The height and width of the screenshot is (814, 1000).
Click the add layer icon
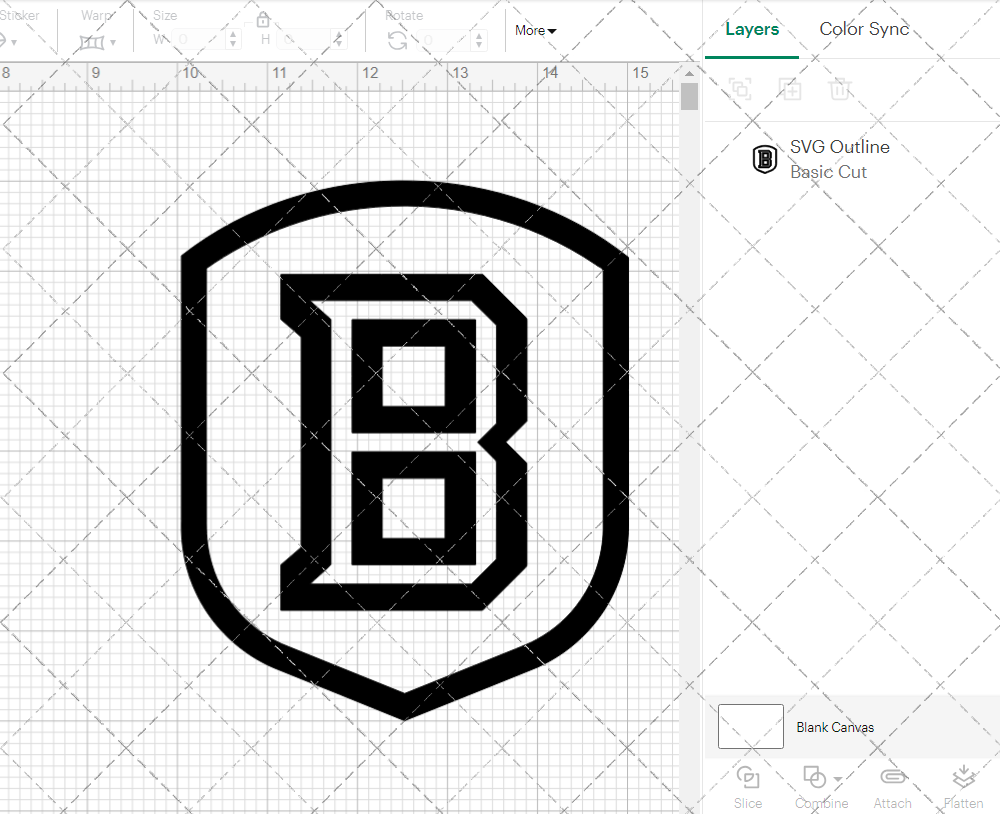click(x=790, y=89)
